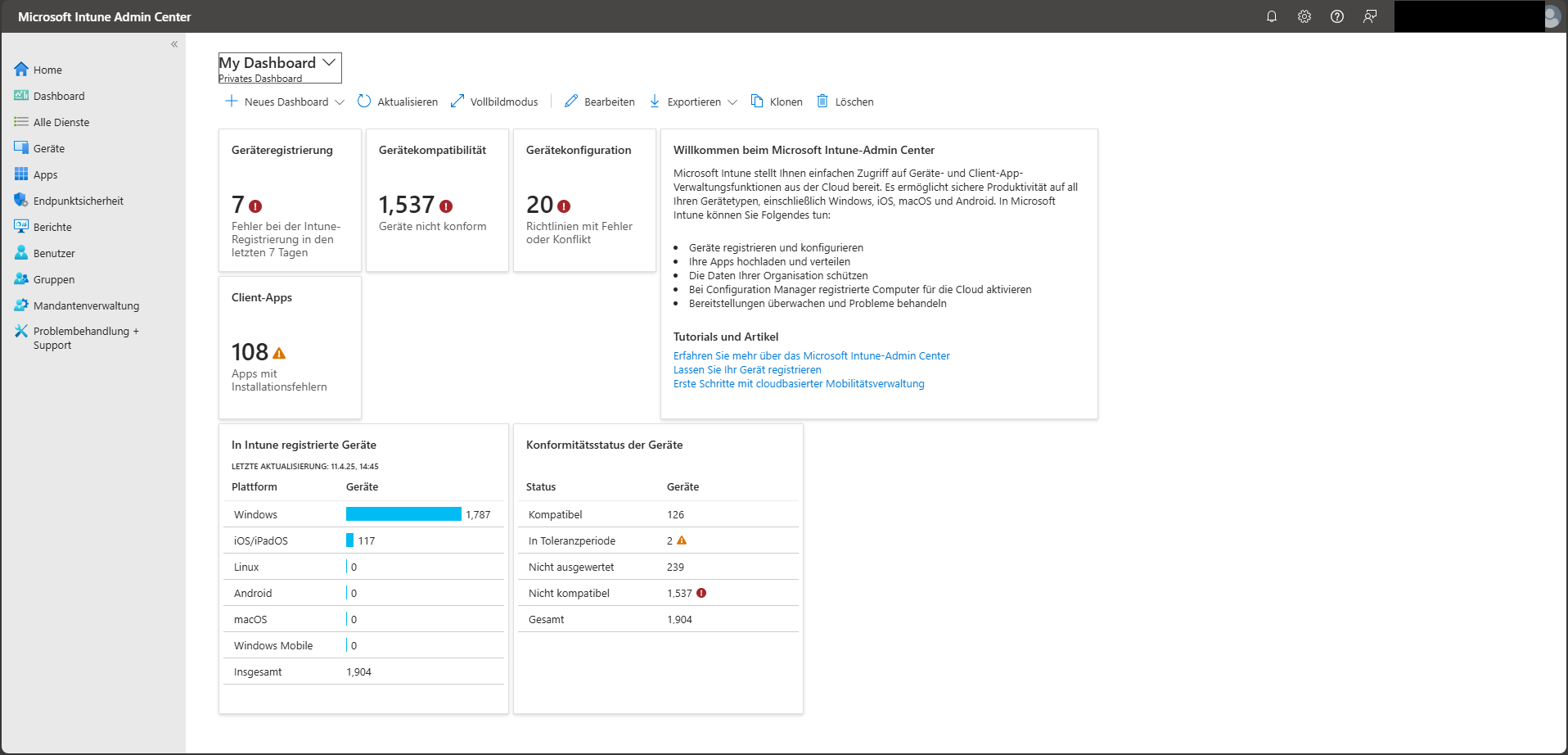Open link Erfahren Sie mehr über Intune-Admin Center
Image resolution: width=1568 pixels, height=755 pixels.
pos(811,355)
